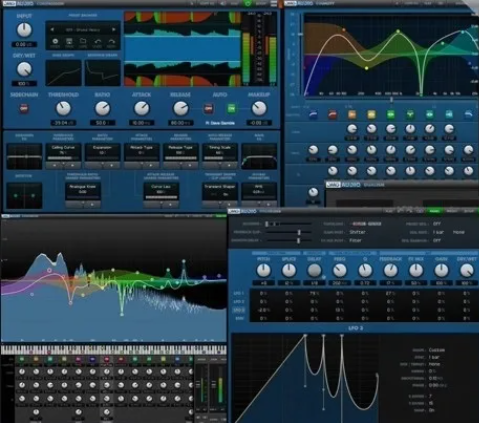This screenshot has width=479, height=423.
Task: Select the bright green band icon in EQ
Action: (391, 115)
